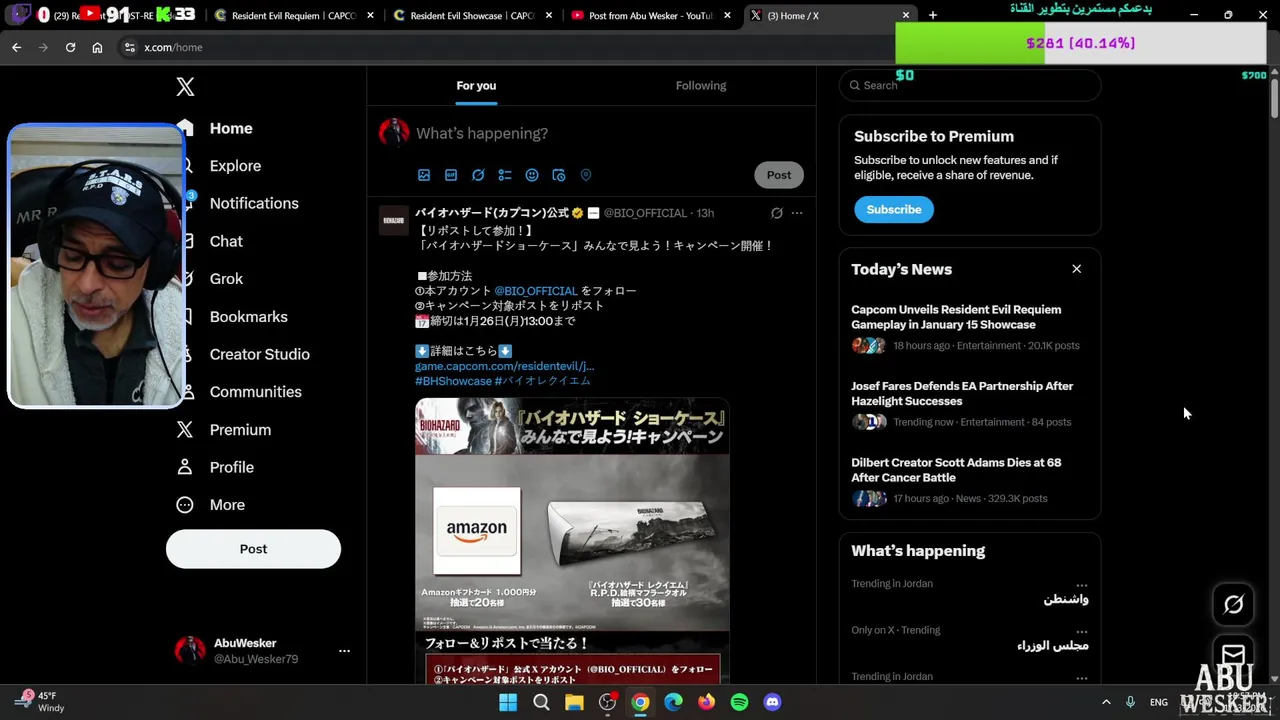Screen dimensions: 1280x720
Task: Show hidden system tray icons
Action: click(1106, 702)
